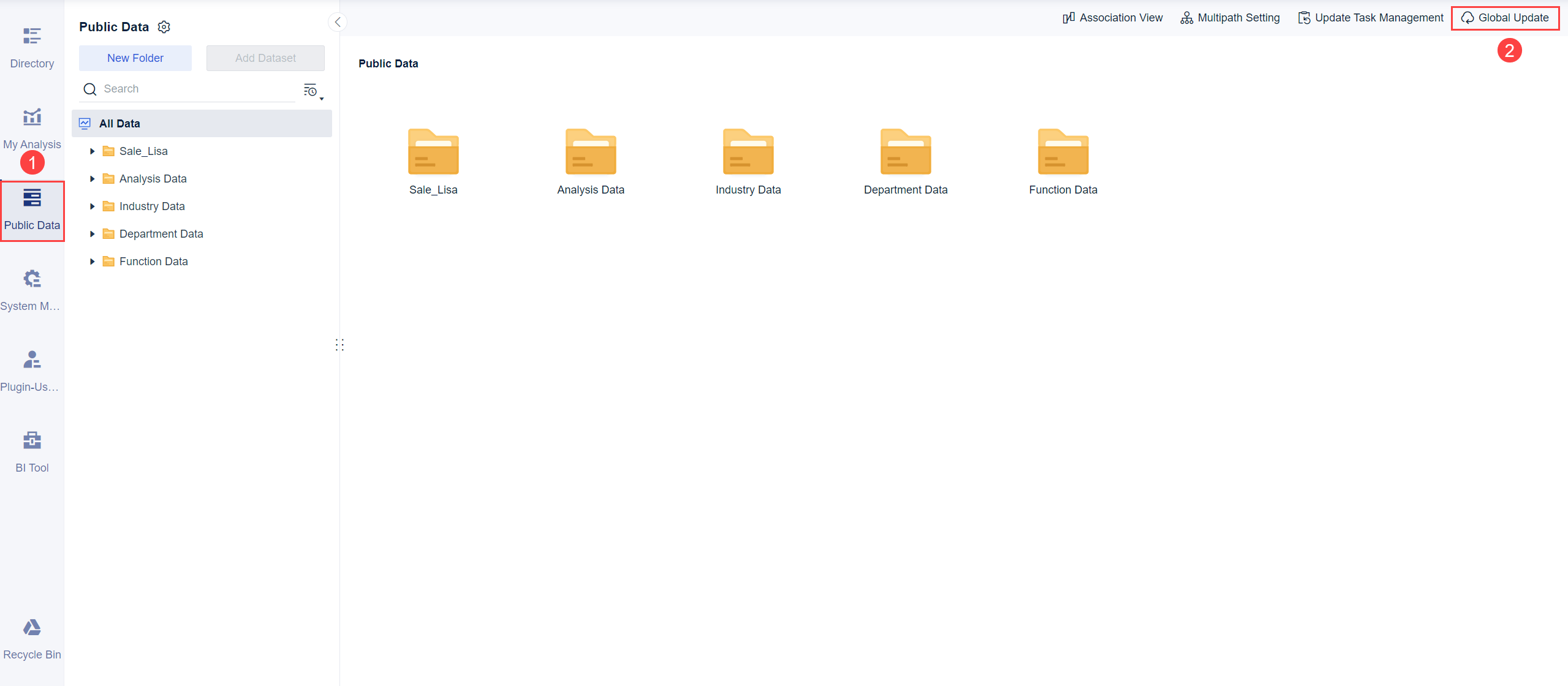The width and height of the screenshot is (1568, 686).
Task: Open the Function Data folder thumbnail
Action: pos(1062,151)
